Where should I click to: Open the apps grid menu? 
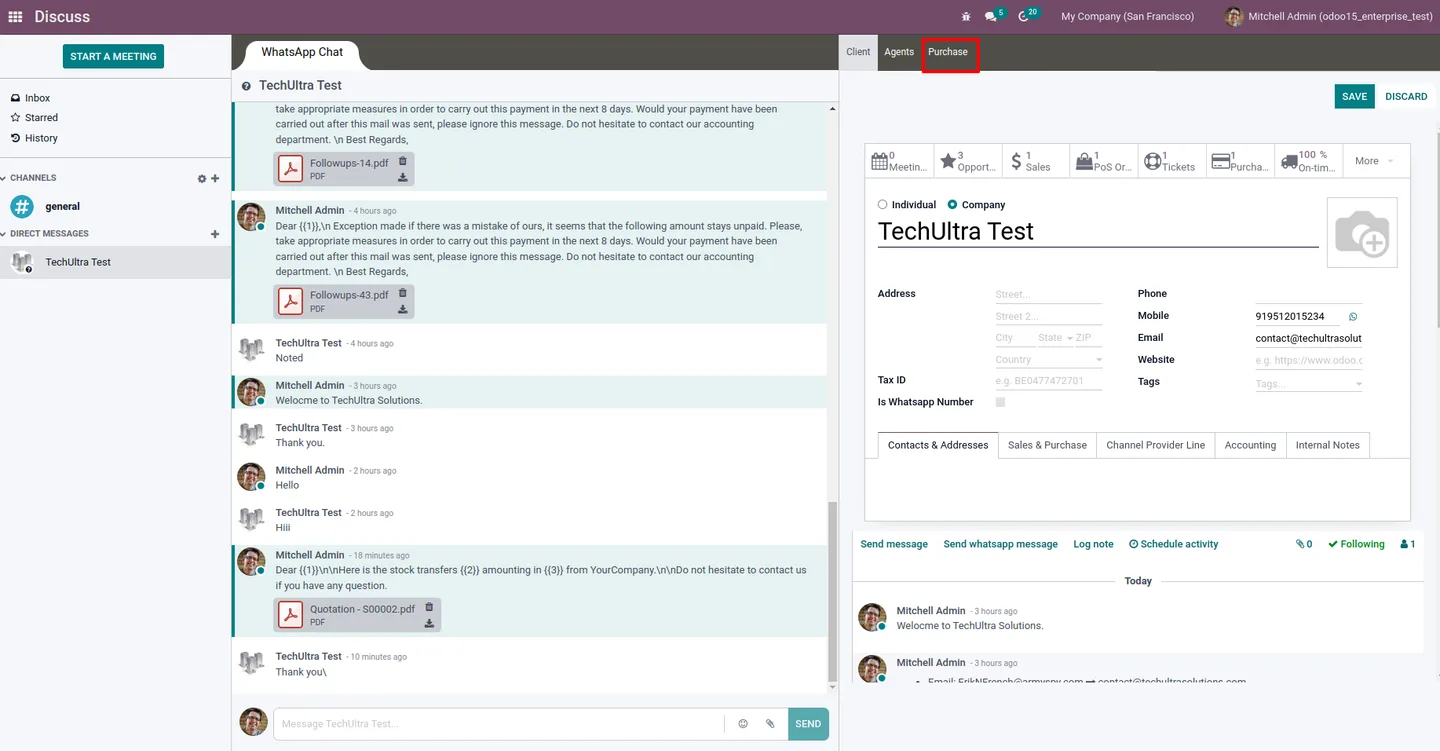[x=15, y=17]
